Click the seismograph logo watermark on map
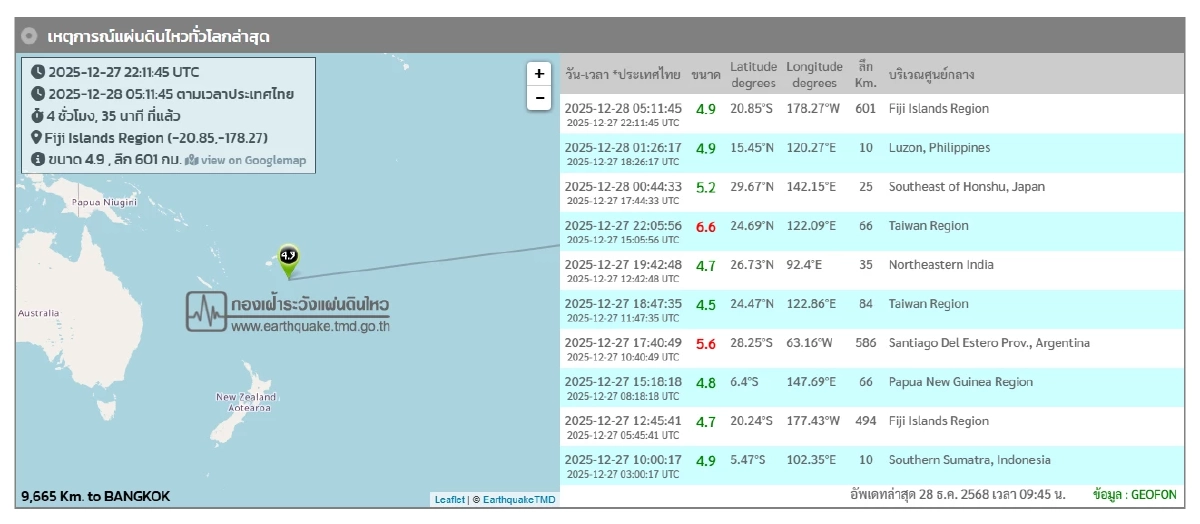Screen dimensions: 1200x524 pyautogui.click(x=207, y=312)
